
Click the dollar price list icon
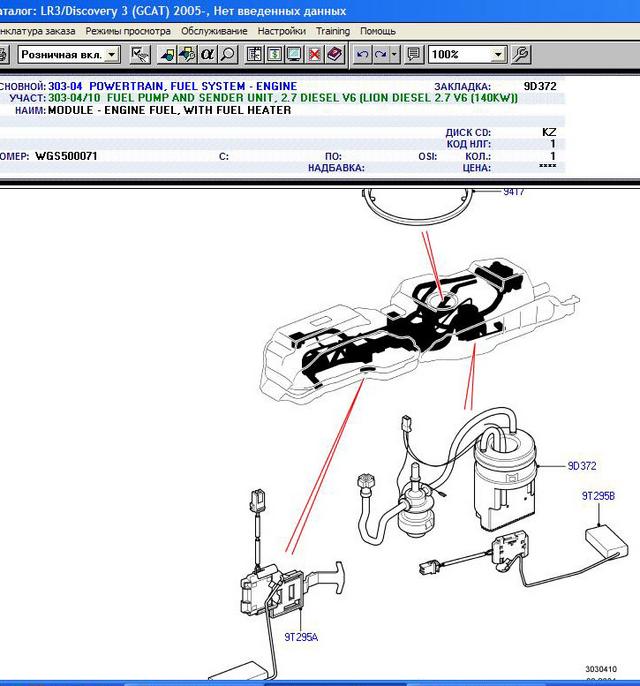(x=274, y=55)
